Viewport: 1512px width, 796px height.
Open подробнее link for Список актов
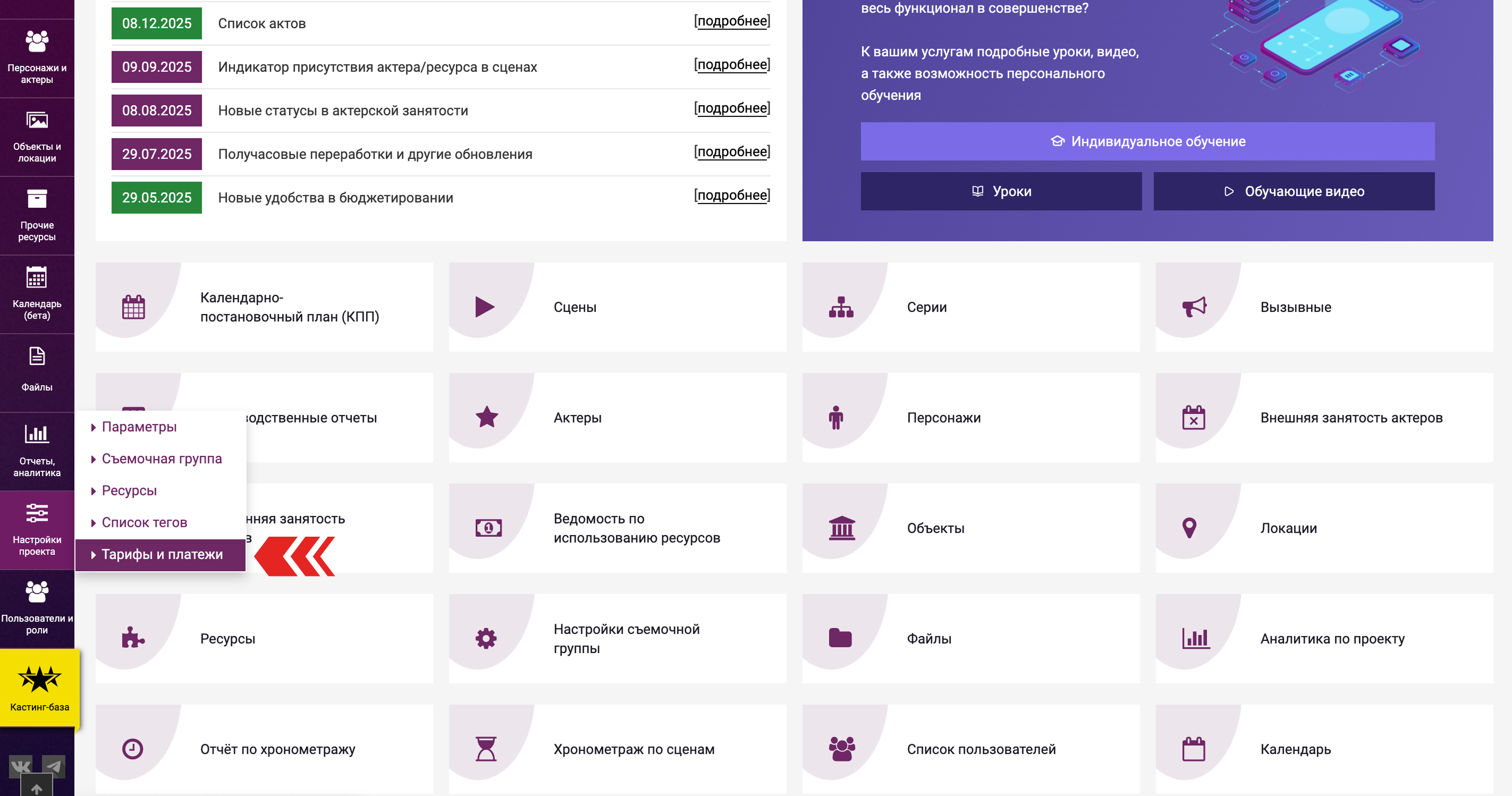(732, 21)
